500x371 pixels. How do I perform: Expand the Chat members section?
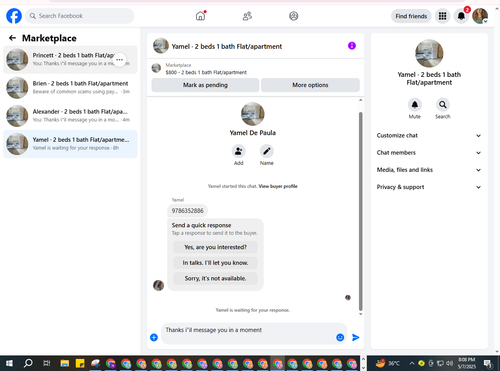coord(429,153)
